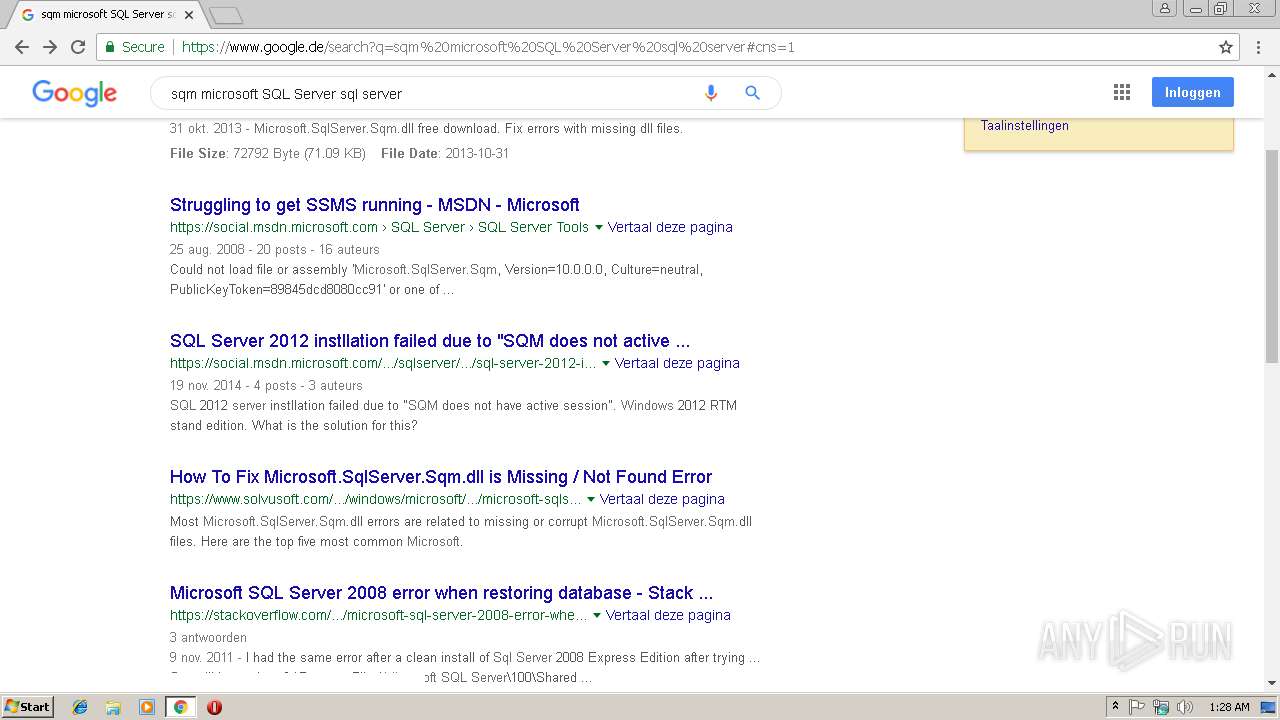This screenshot has width=1280, height=720.
Task: Click the Inloggen button
Action: 1192,92
